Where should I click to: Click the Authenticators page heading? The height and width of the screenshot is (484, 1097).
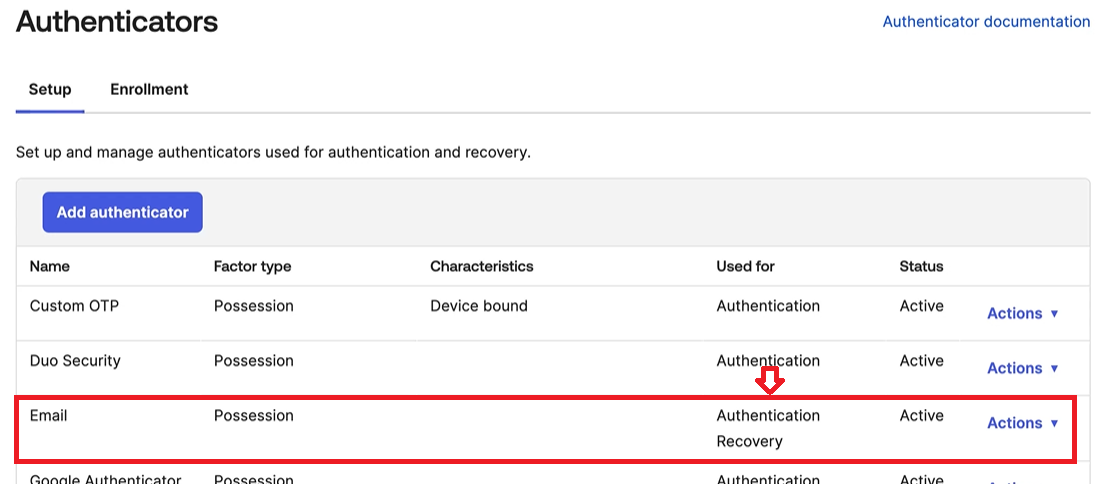tap(117, 21)
